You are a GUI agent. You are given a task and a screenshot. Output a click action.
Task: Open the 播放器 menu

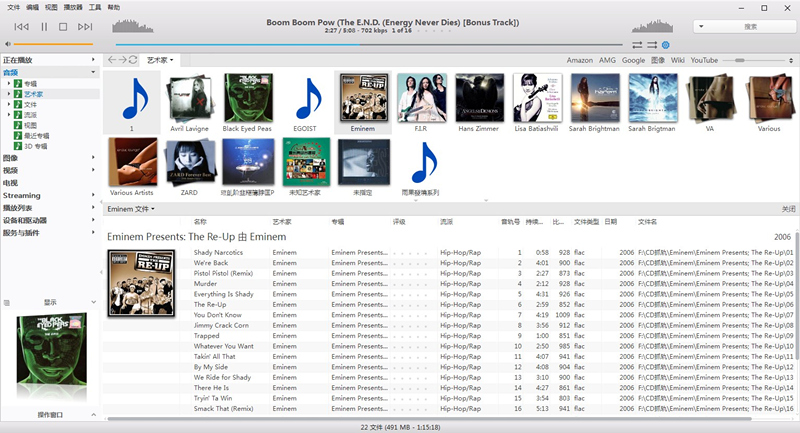click(73, 7)
